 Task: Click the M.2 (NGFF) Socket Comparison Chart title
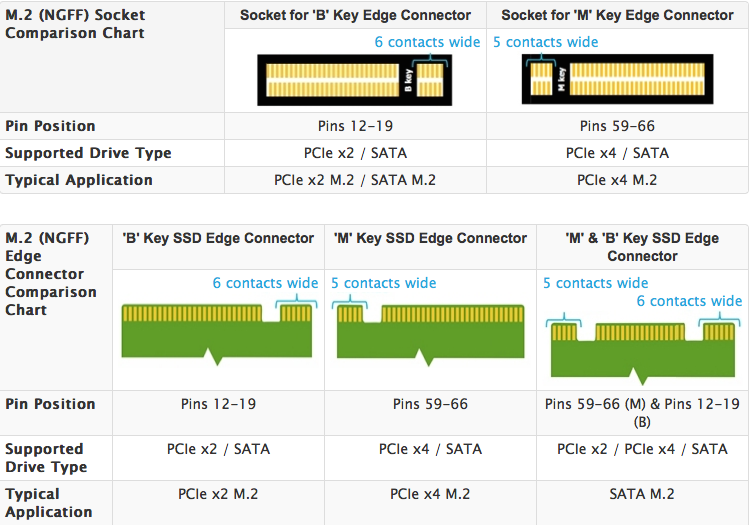[x=75, y=24]
